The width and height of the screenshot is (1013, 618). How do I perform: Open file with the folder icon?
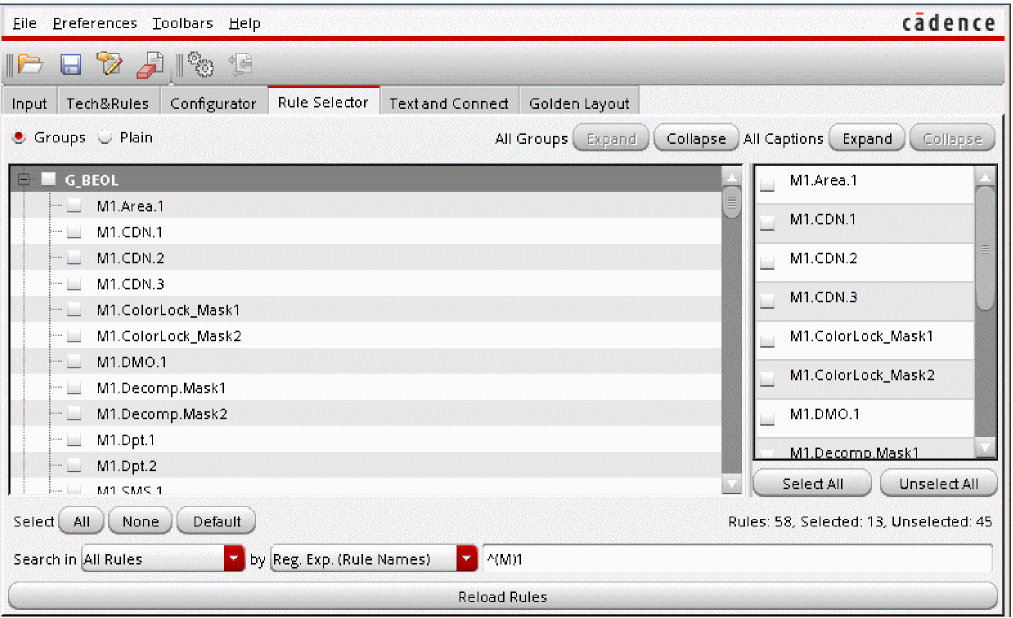click(x=30, y=65)
